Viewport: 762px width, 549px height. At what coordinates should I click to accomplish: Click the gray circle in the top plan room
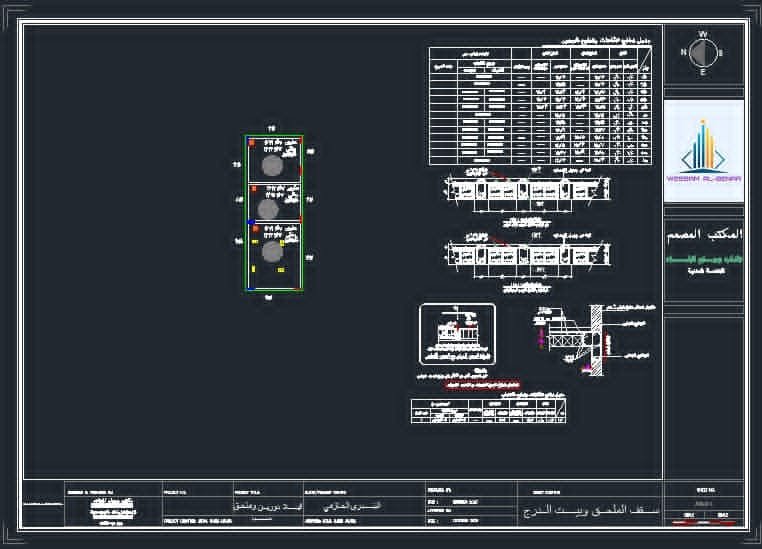(x=272, y=165)
